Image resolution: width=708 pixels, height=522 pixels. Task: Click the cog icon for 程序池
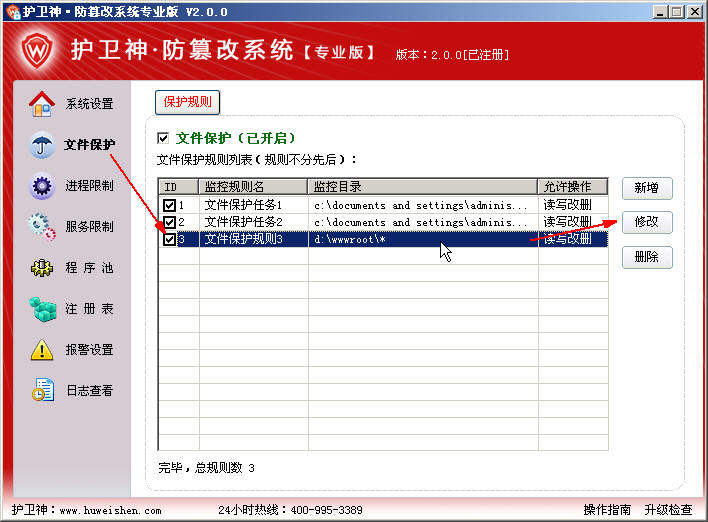(x=42, y=268)
